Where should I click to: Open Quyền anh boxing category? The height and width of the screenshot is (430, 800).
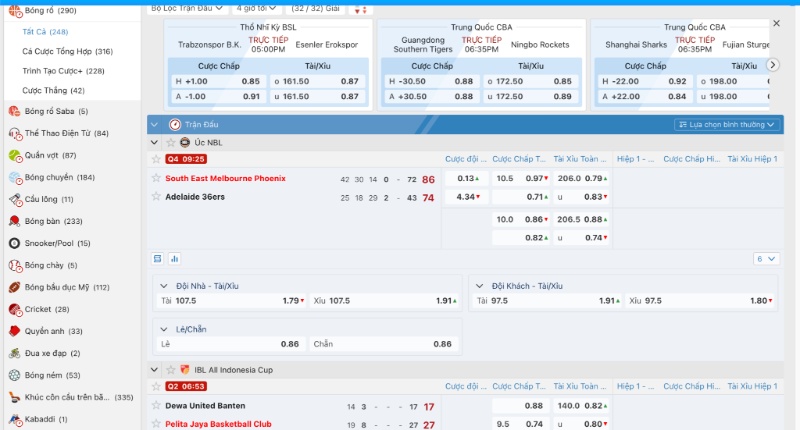point(45,331)
